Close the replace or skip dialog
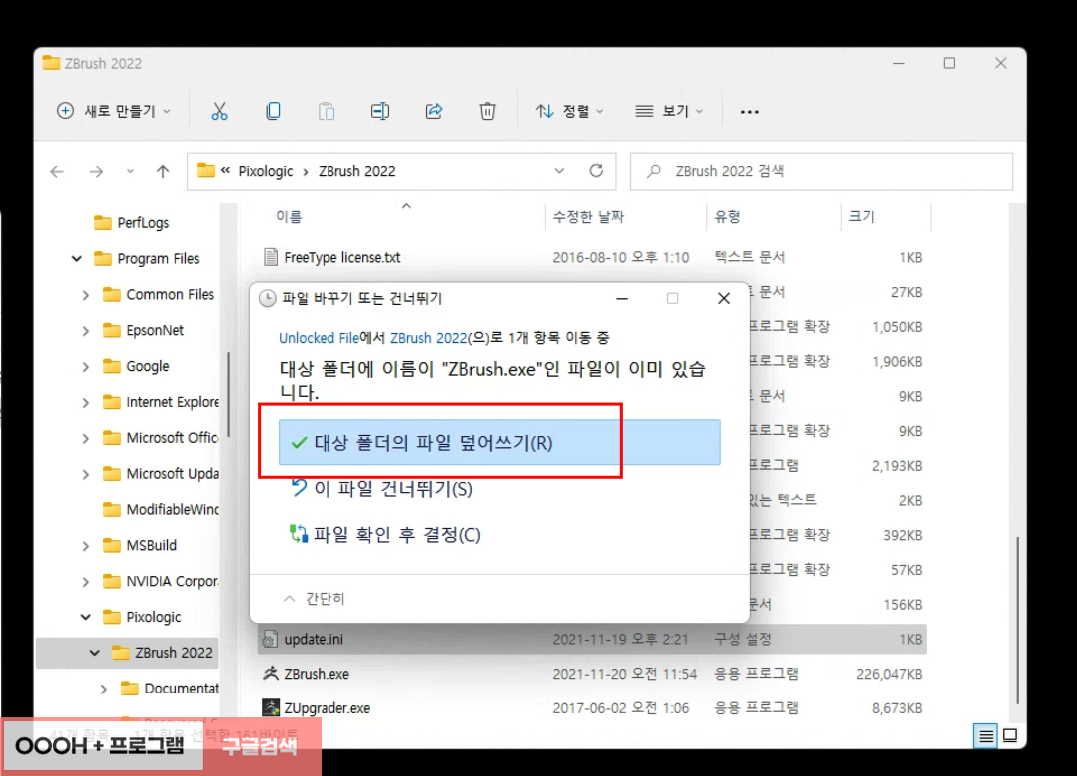Image resolution: width=1077 pixels, height=776 pixels. pos(724,298)
